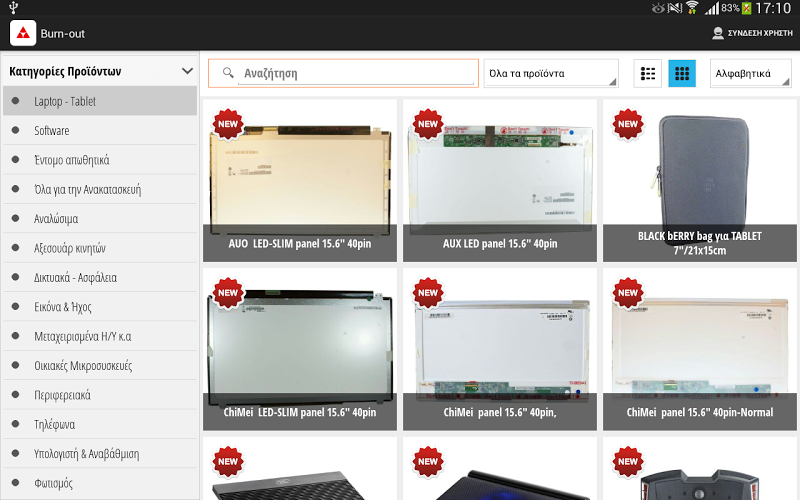Tap the battery 83% indicator
The height and width of the screenshot is (500, 800).
[736, 8]
